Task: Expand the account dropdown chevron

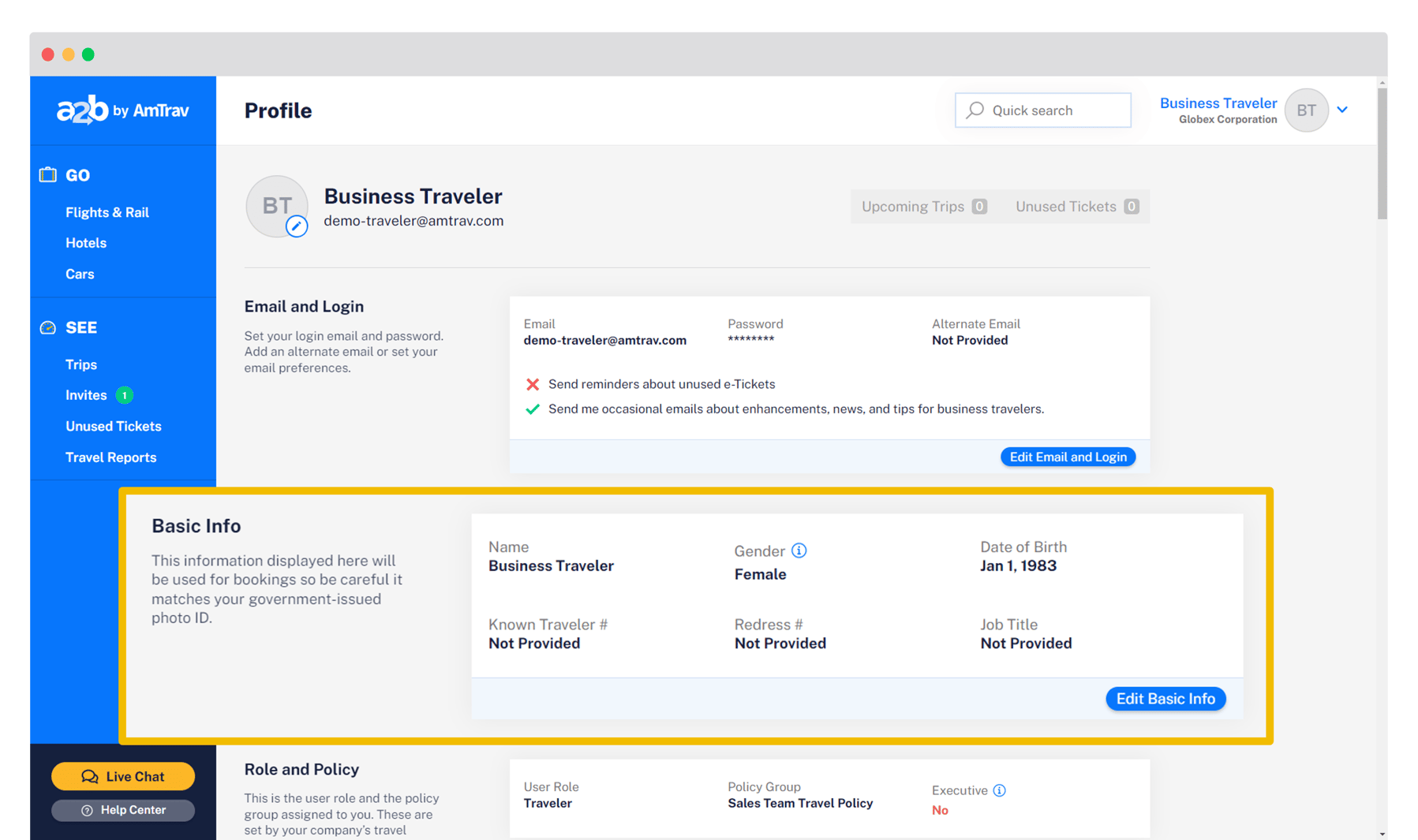Action: pyautogui.click(x=1342, y=110)
